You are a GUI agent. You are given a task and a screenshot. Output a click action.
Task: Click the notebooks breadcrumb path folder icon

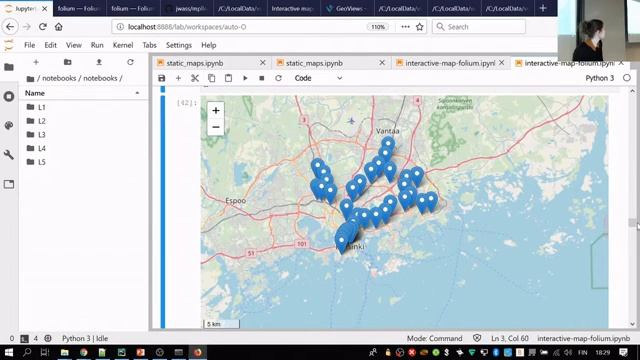tap(30, 78)
